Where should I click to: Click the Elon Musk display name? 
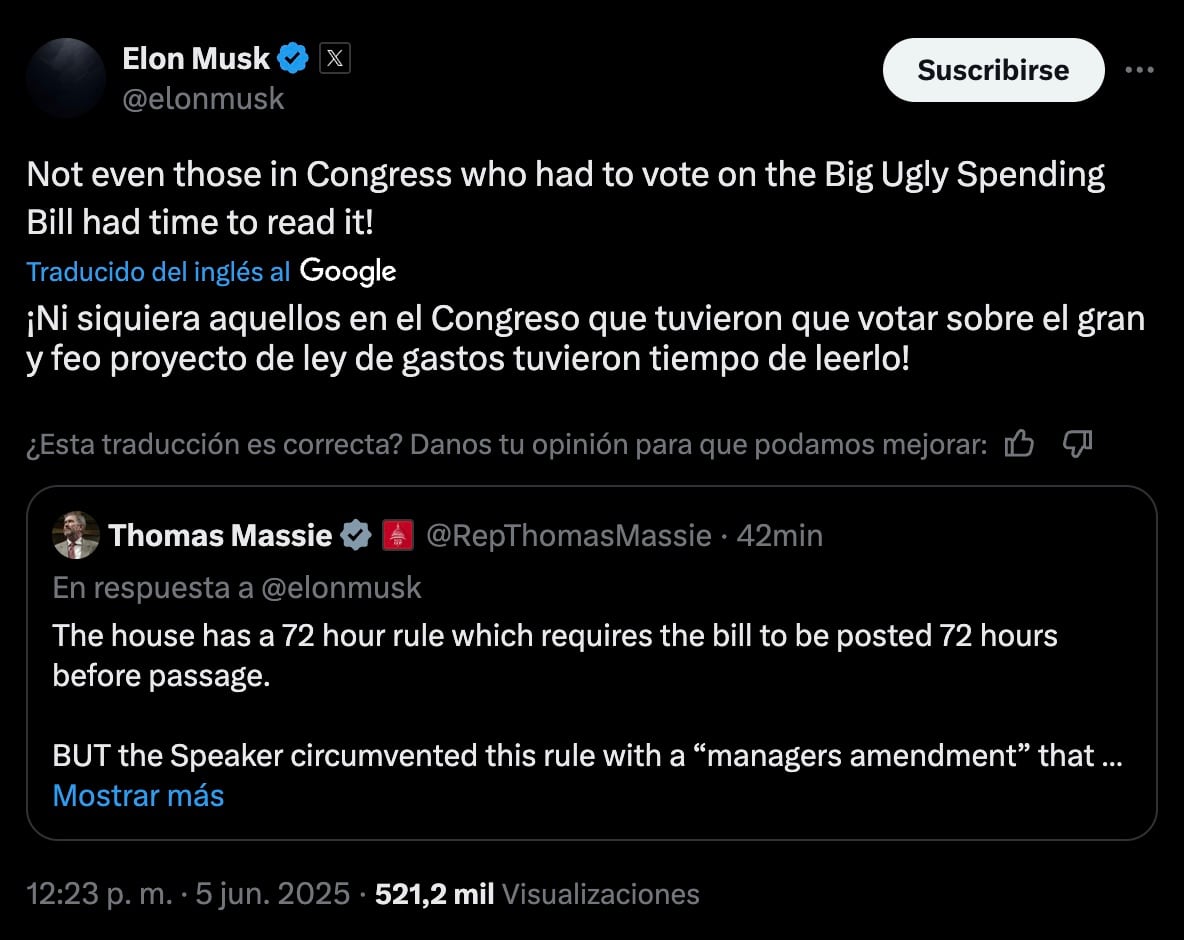pos(195,59)
